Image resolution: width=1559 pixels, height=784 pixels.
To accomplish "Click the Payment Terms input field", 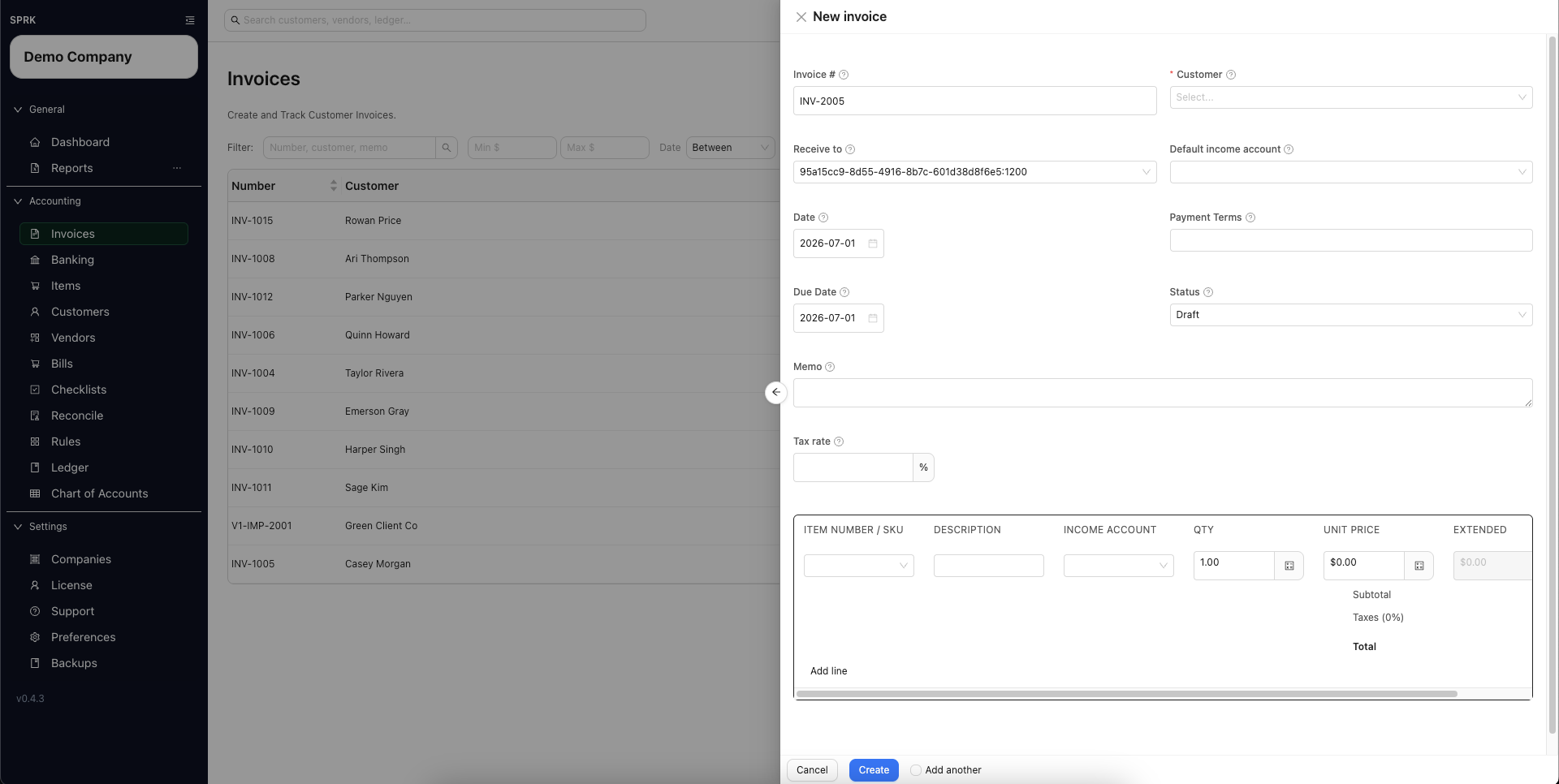I will [1350, 240].
